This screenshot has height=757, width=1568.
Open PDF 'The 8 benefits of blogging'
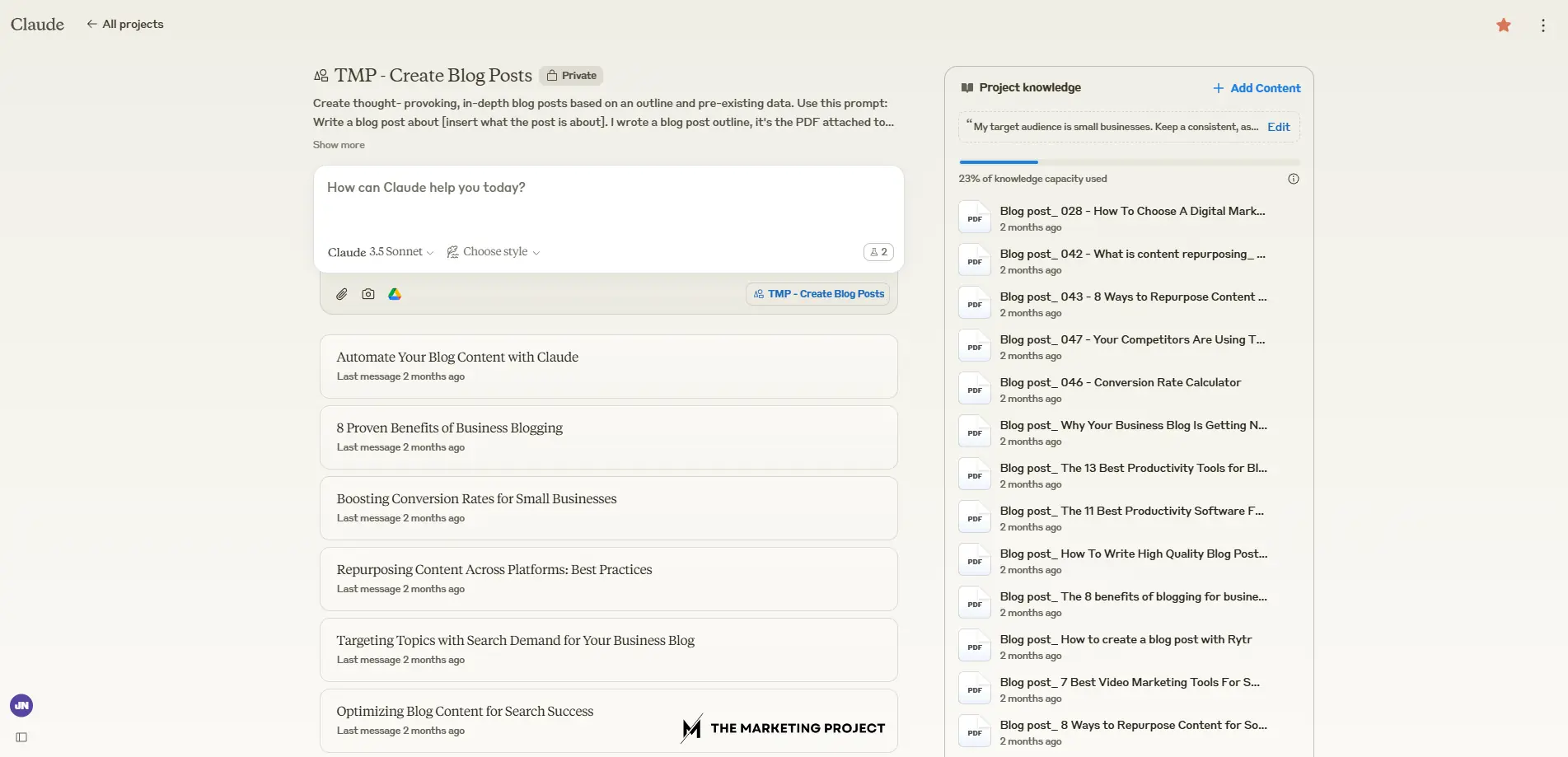[1129, 604]
